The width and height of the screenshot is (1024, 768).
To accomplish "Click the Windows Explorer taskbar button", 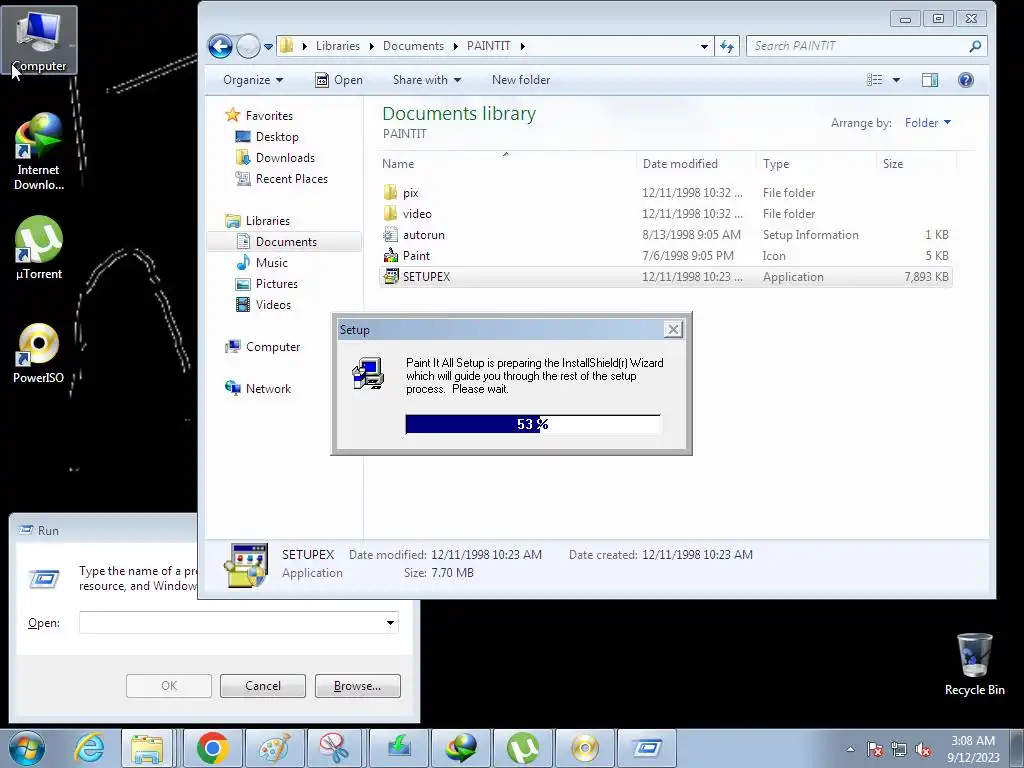I will click(147, 748).
